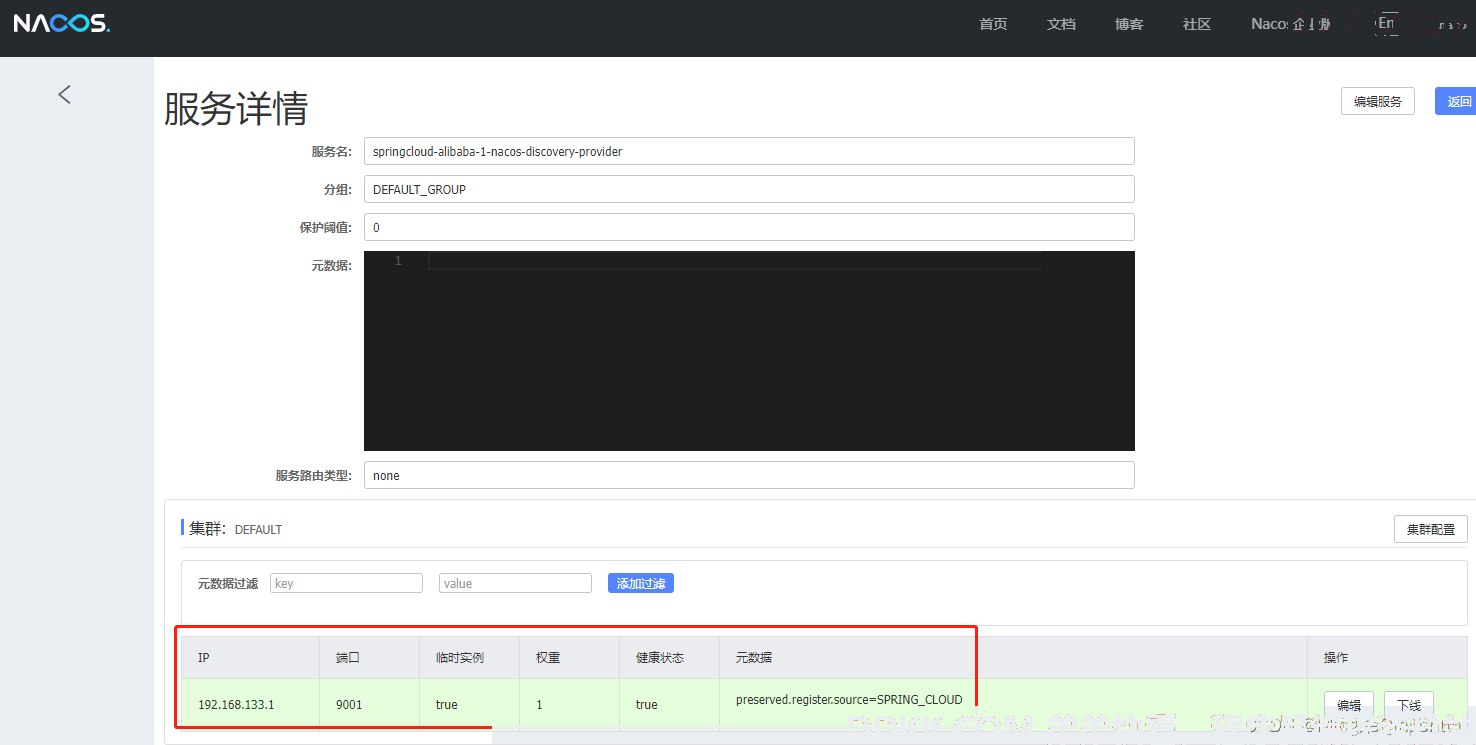This screenshot has width=1476, height=745.
Task: Open the Nacos 企业版 enterprise link
Action: (x=1290, y=24)
